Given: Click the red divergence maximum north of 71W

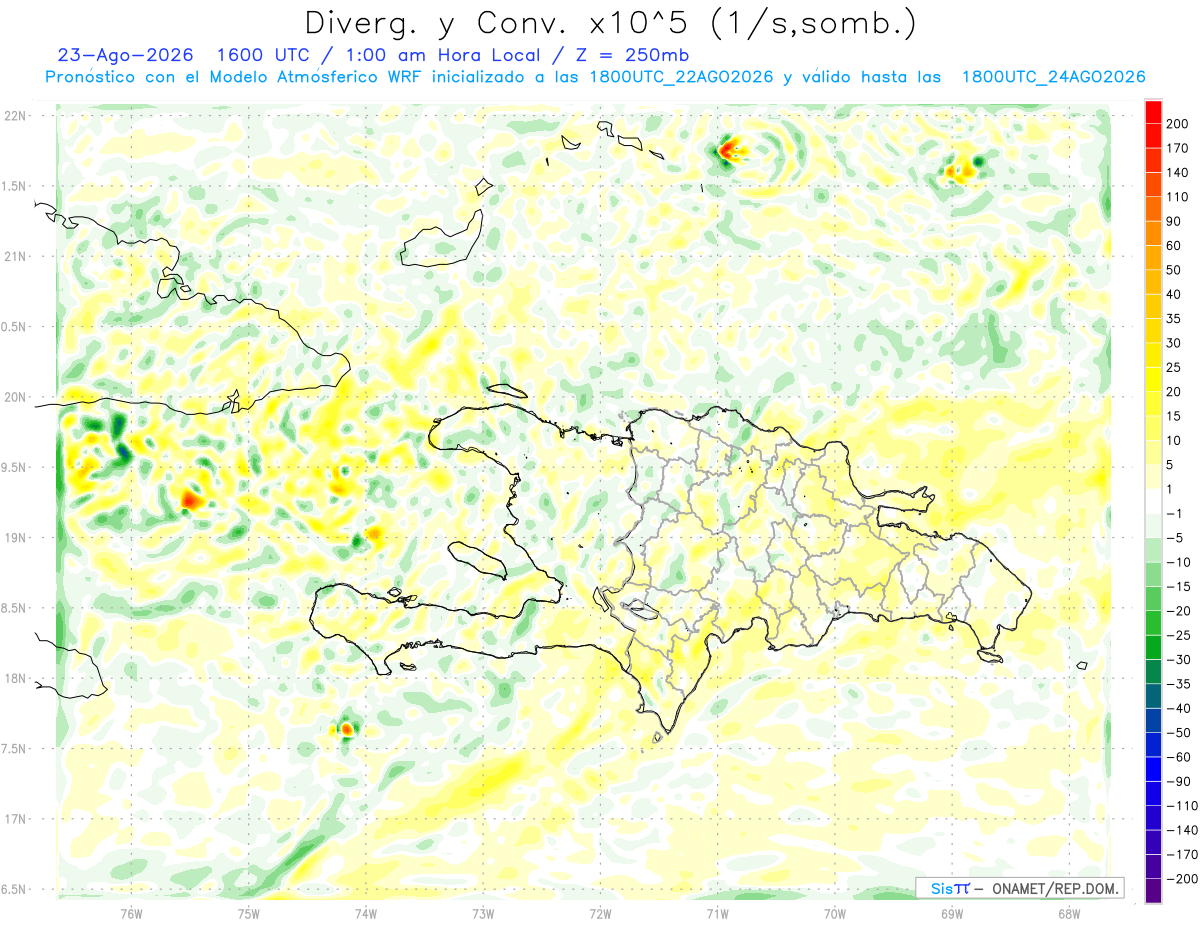Looking at the screenshot, I should [728, 152].
